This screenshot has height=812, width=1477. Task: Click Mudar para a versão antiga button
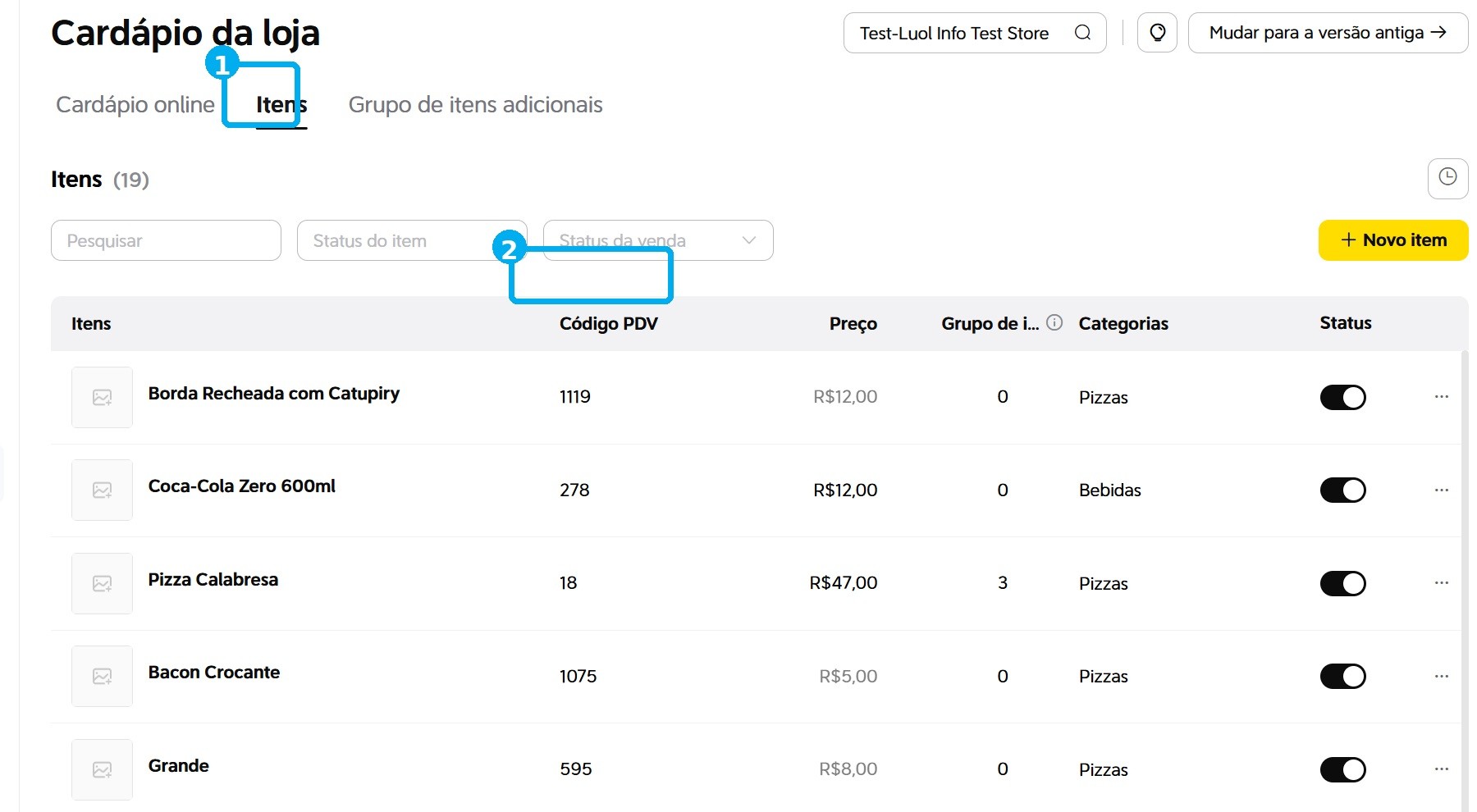(x=1328, y=33)
